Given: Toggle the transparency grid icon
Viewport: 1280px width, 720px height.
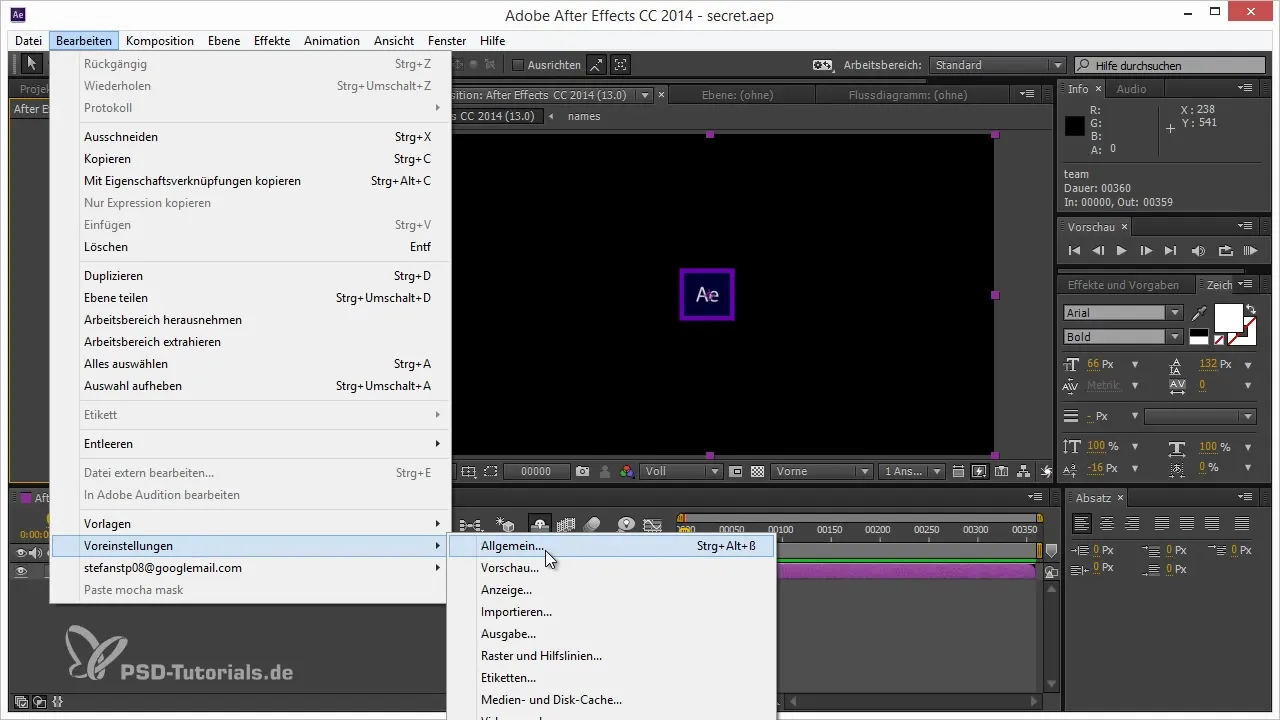Looking at the screenshot, I should [757, 471].
